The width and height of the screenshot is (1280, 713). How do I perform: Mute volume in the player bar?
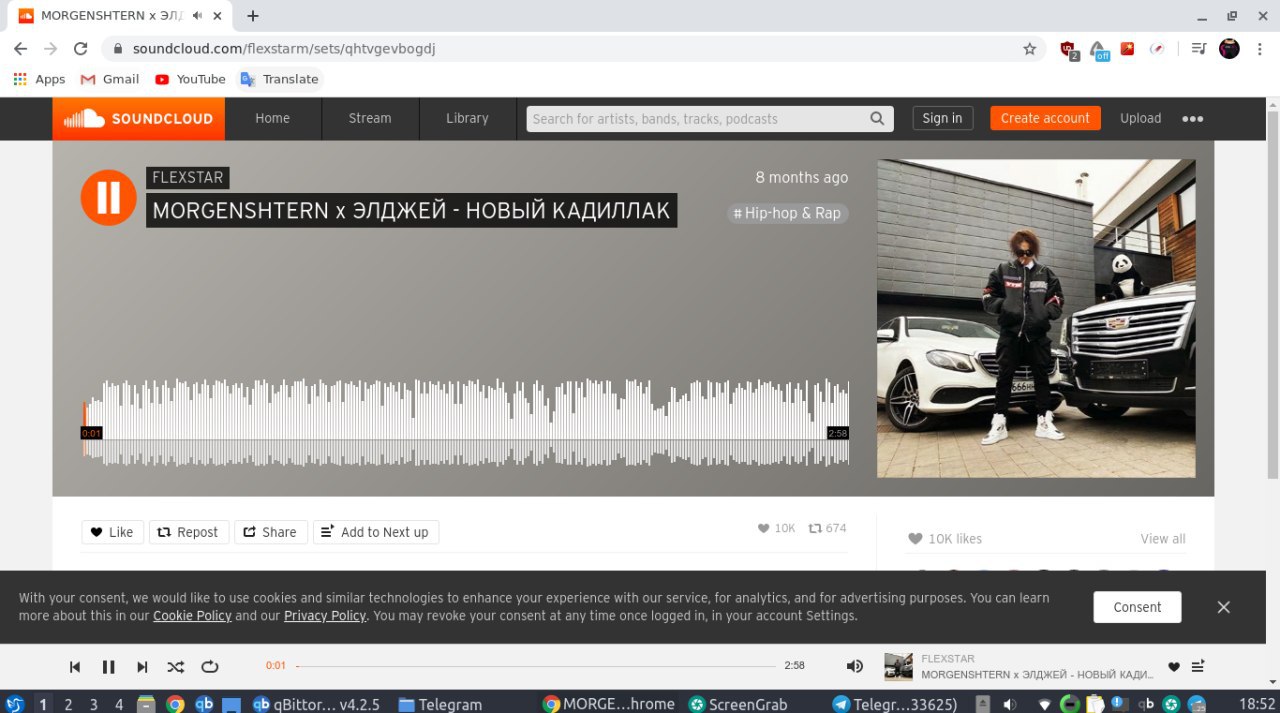(854, 666)
